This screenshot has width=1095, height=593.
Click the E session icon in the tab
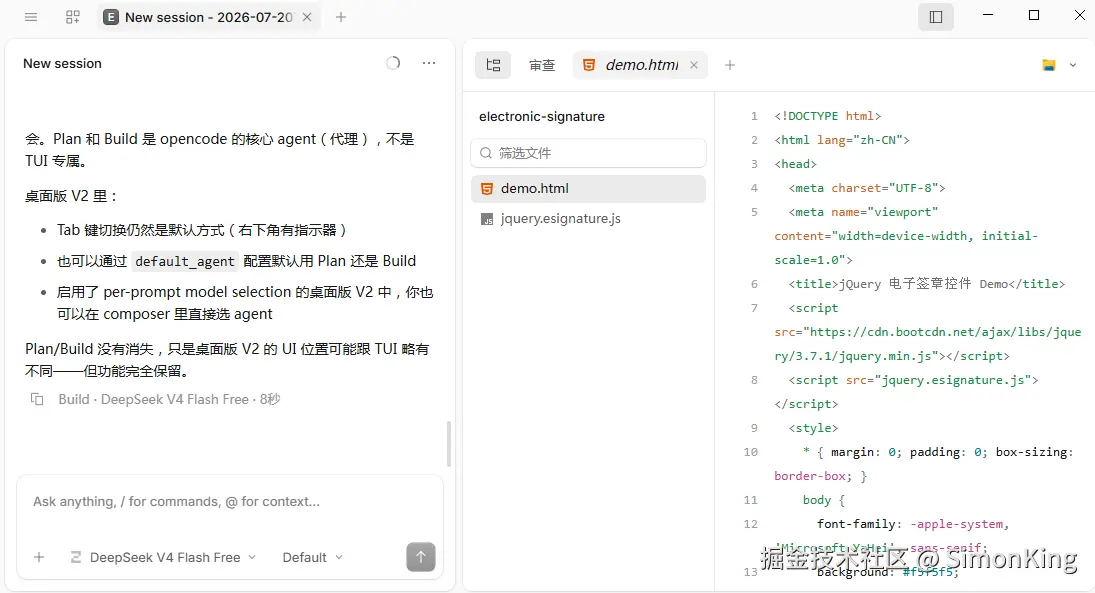[110, 17]
